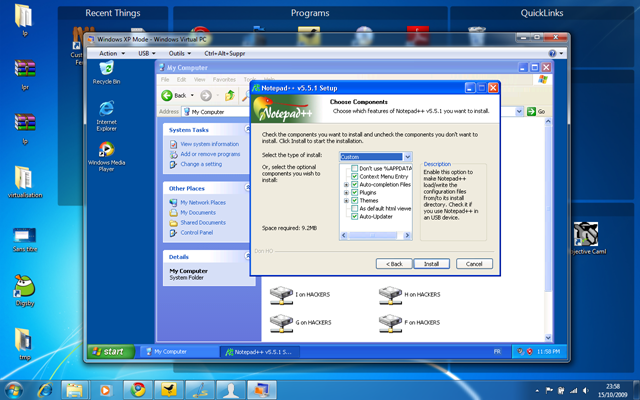Click the green Go arrow beside address bar
The width and height of the screenshot is (640, 400).
point(531,111)
